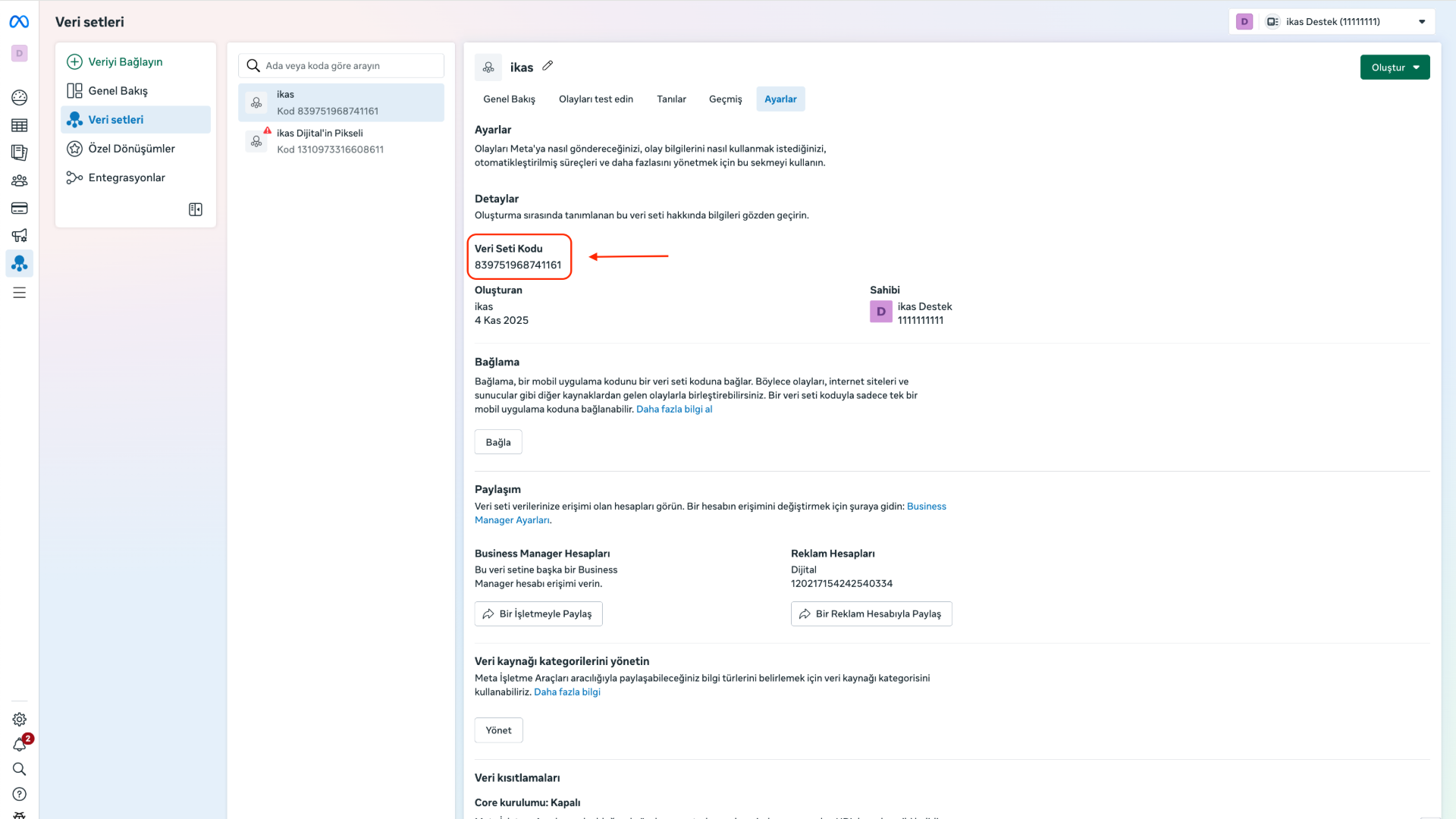The image size is (1456, 819).
Task: Open the table grid icon in left rail
Action: point(20,125)
